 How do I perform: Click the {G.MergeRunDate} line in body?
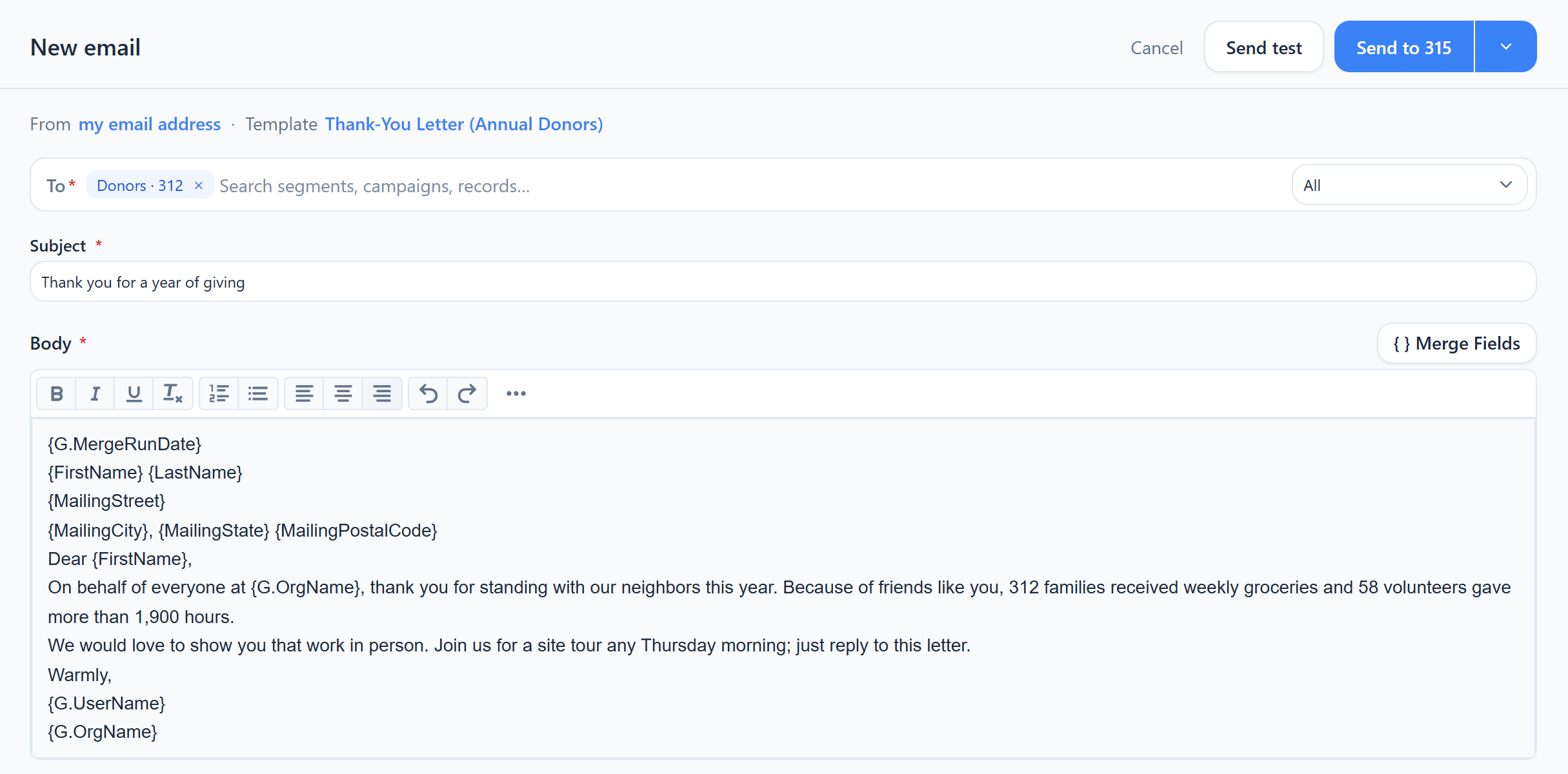125,444
